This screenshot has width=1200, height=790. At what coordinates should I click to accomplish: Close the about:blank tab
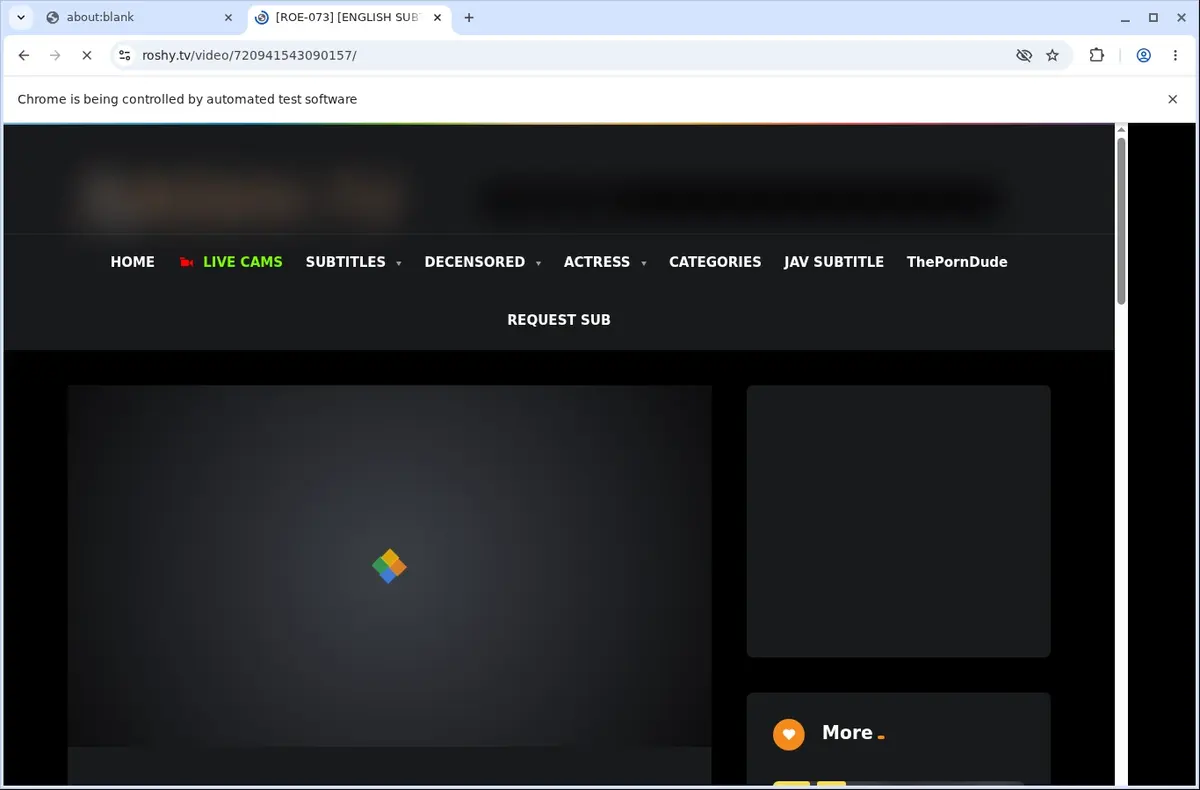coord(228,17)
